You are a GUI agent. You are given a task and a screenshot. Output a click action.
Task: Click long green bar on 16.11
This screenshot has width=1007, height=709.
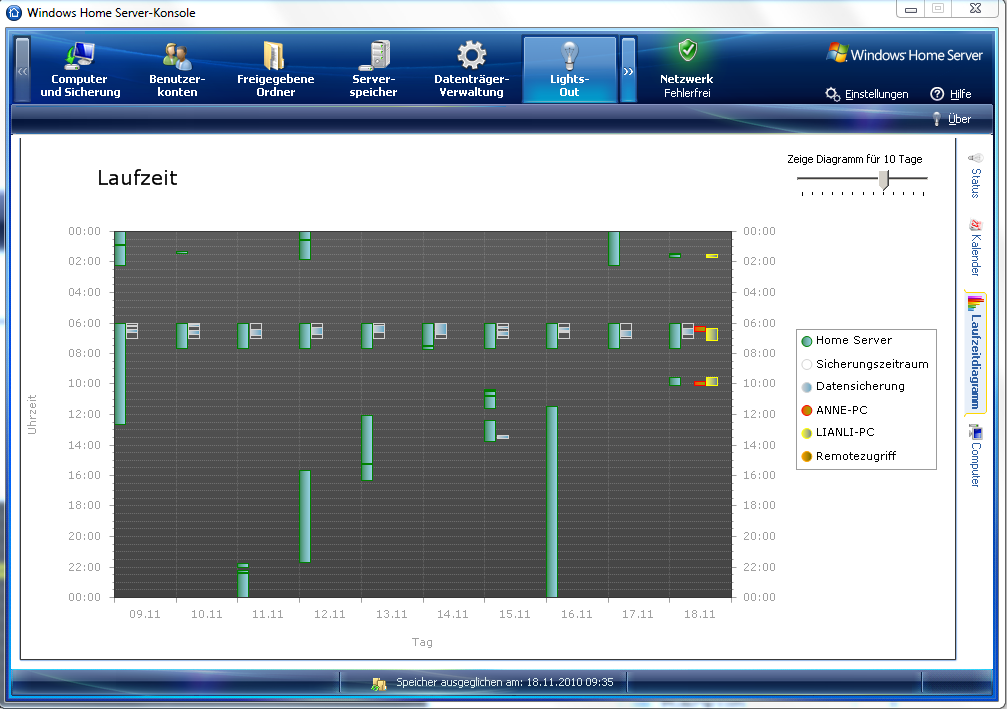(552, 502)
